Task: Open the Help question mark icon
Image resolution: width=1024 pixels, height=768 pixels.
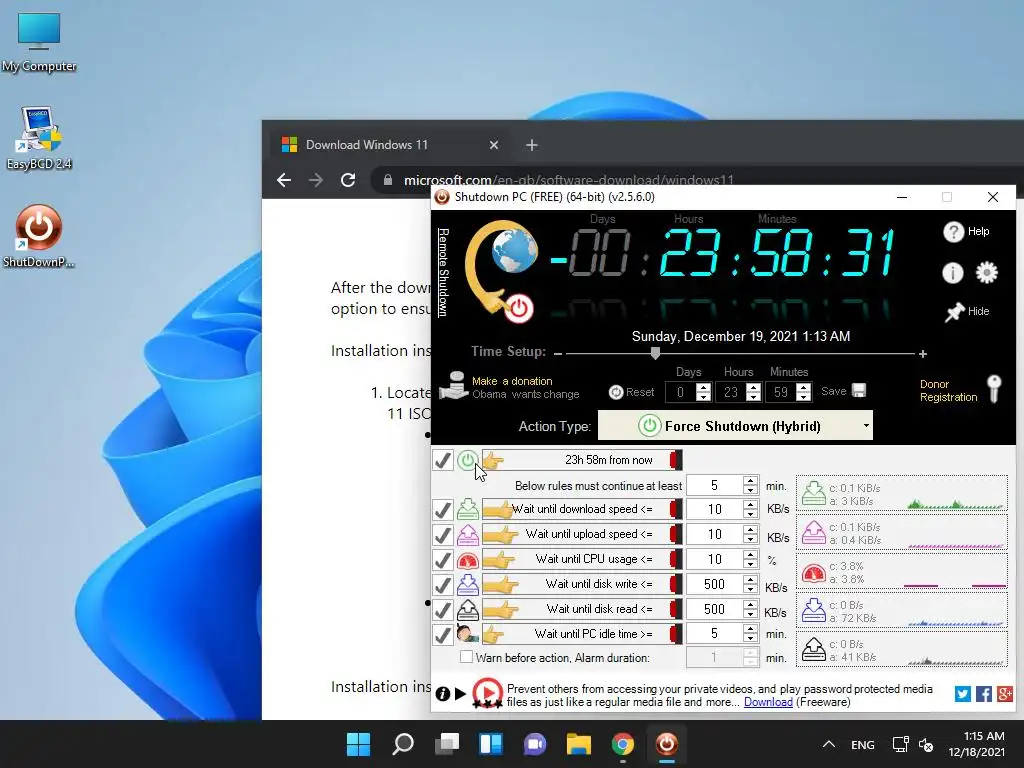Action: [953, 231]
